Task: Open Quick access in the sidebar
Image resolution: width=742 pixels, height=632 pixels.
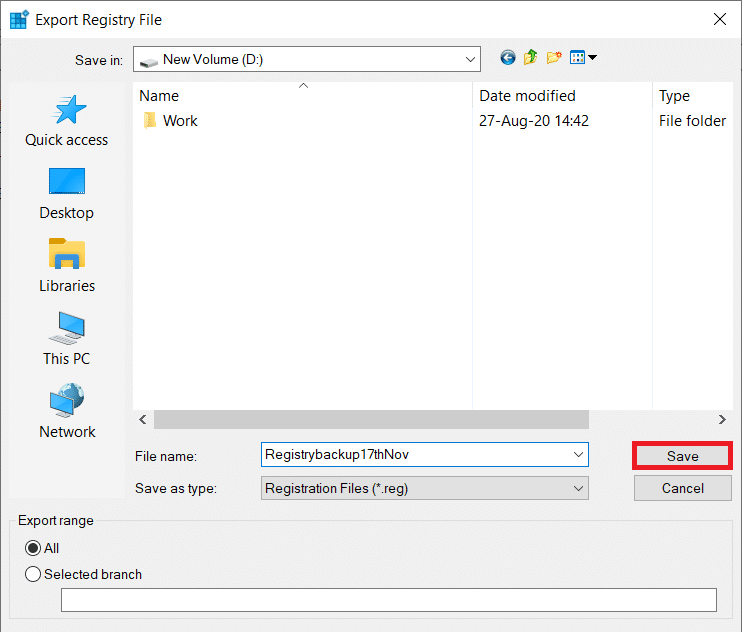Action: point(67,122)
